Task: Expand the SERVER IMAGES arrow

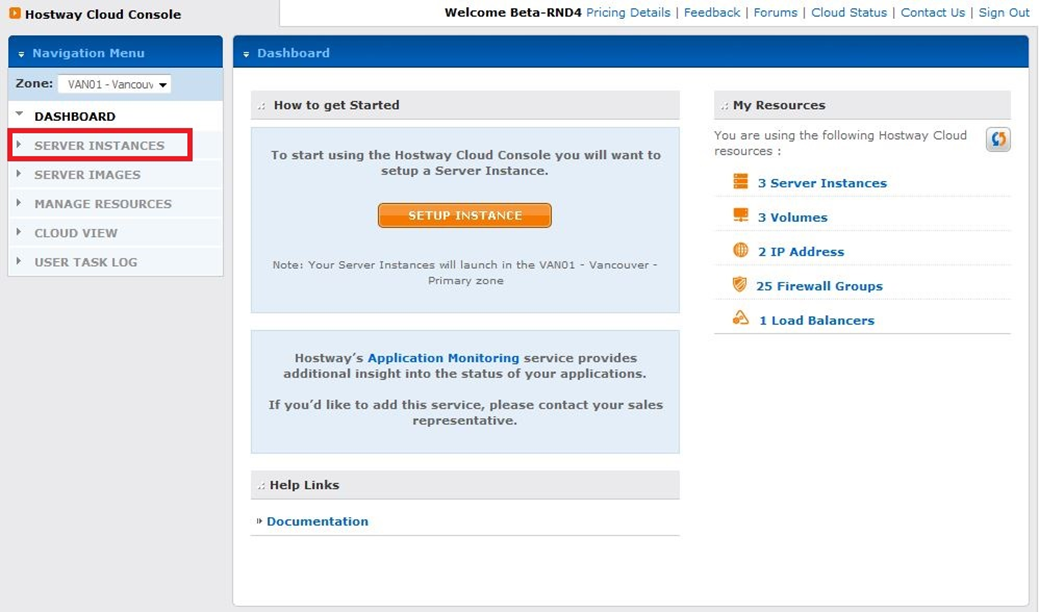Action: [x=19, y=174]
